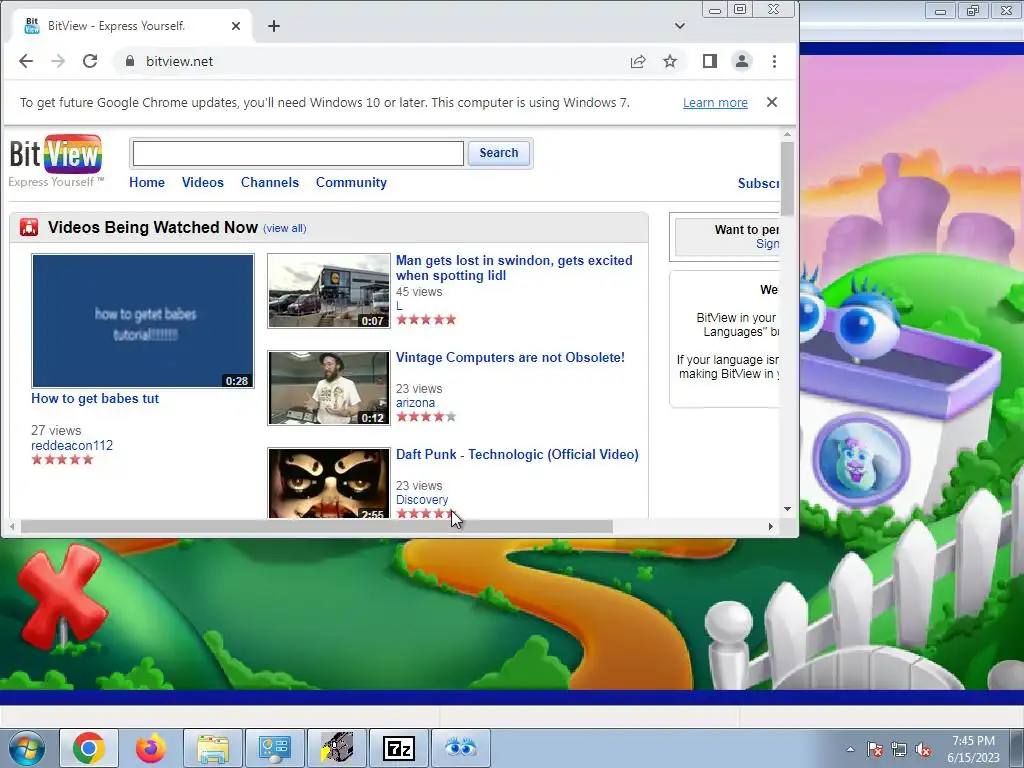The image size is (1024, 768).
Task: Click the view all link
Action: [285, 228]
